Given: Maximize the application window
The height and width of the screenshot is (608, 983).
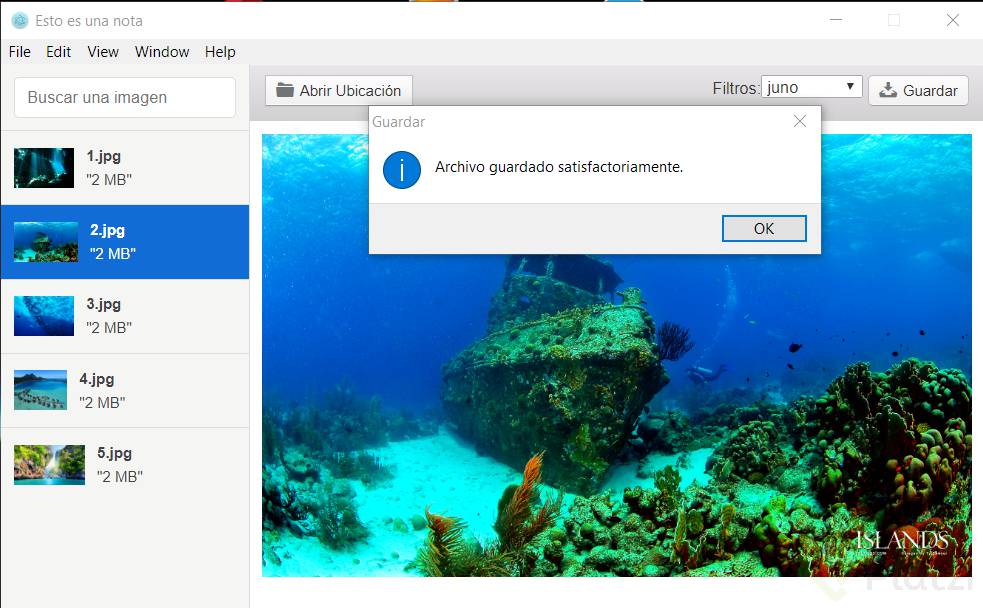Looking at the screenshot, I should [x=894, y=20].
